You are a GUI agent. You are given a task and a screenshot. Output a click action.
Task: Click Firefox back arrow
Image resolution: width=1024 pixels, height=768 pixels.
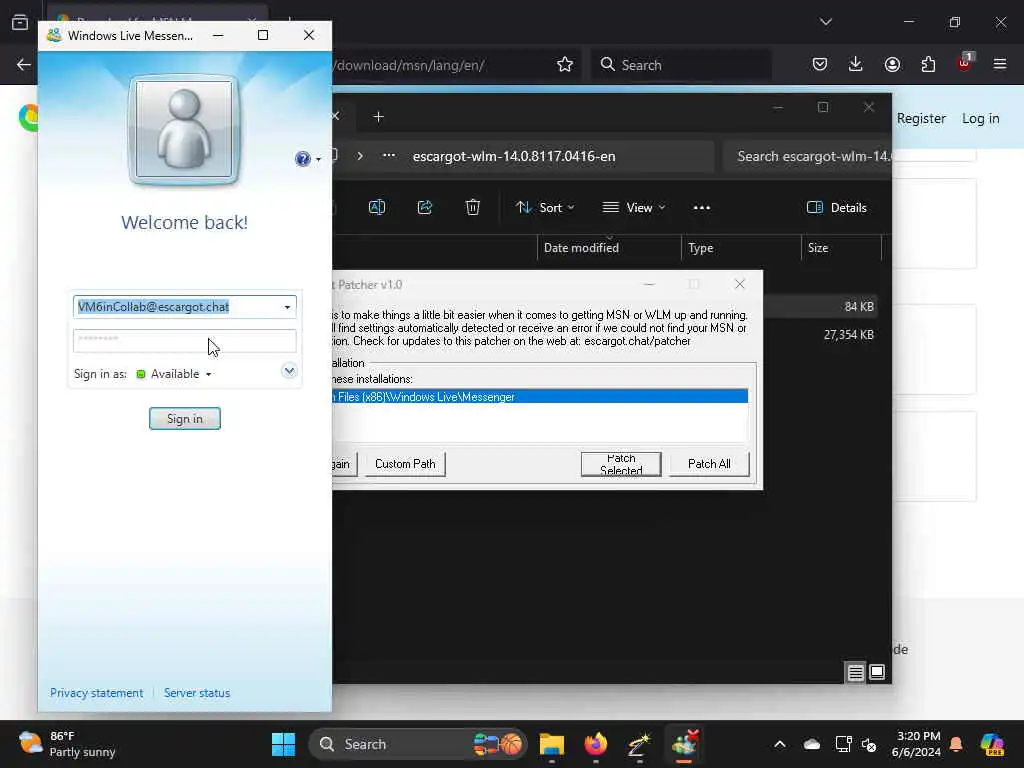(x=24, y=65)
